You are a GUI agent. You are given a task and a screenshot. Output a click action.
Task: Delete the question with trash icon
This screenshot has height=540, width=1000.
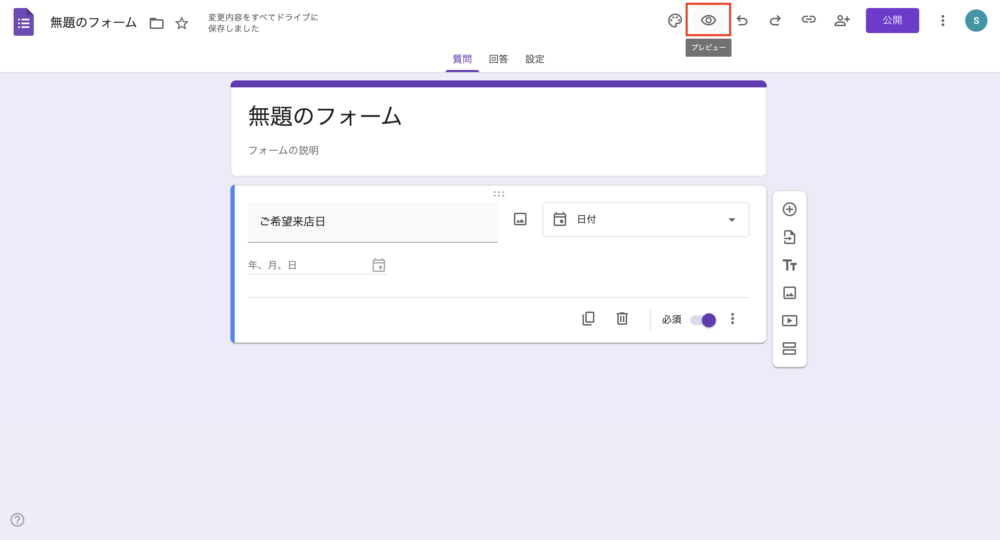(x=622, y=319)
